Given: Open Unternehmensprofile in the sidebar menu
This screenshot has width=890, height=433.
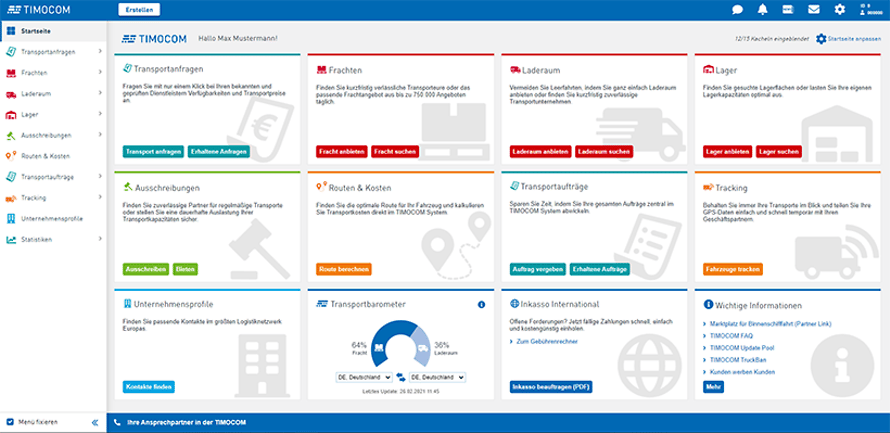Looking at the screenshot, I should [x=53, y=218].
